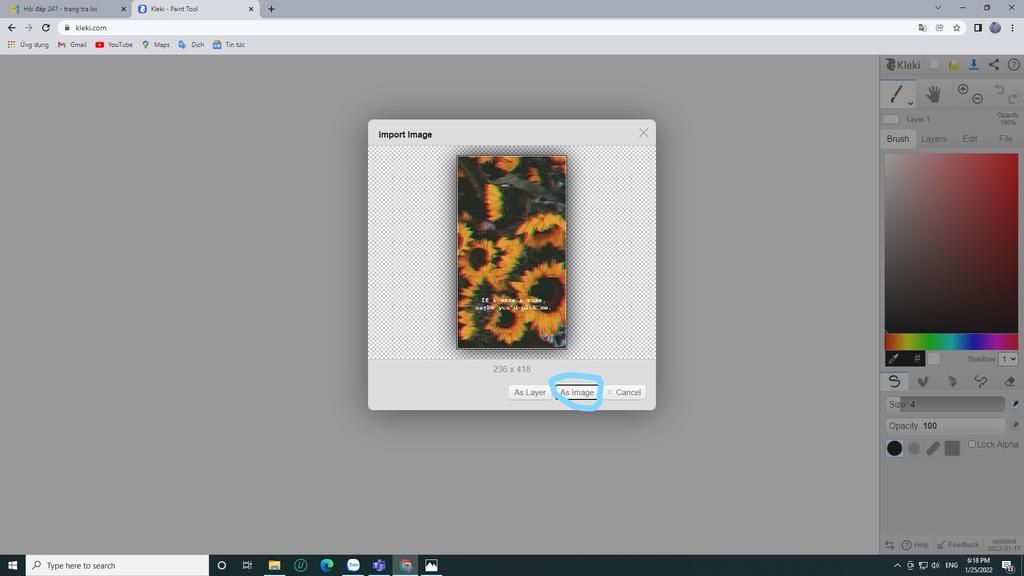1024x576 pixels.
Task: Open the Maps bookmark
Action: point(156,44)
